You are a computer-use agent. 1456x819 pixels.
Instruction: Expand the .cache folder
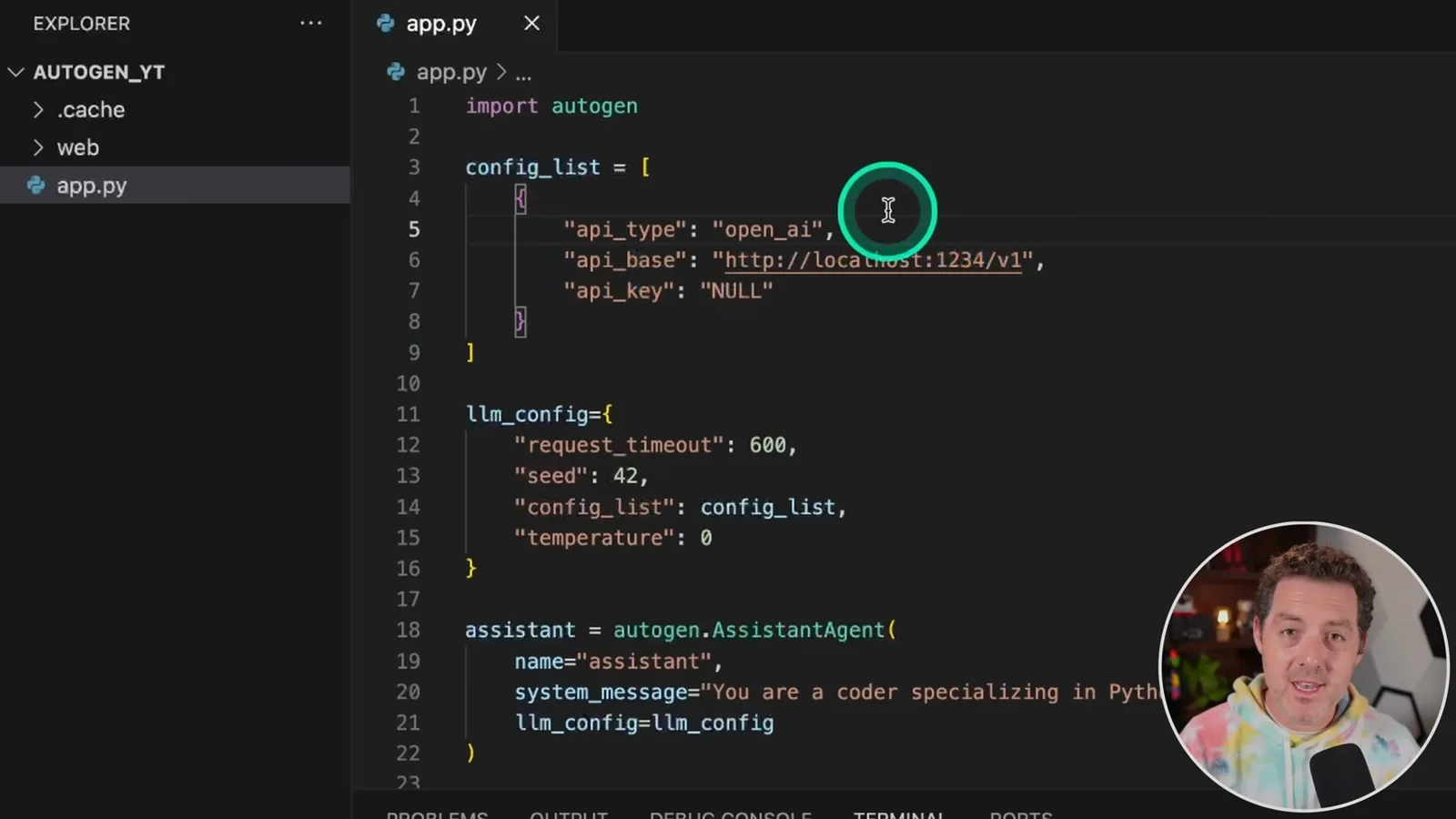click(38, 109)
